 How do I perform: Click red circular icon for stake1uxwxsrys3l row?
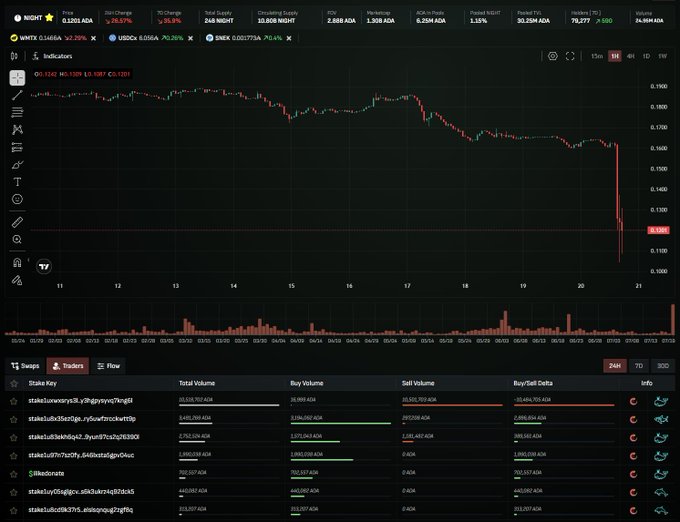click(633, 401)
